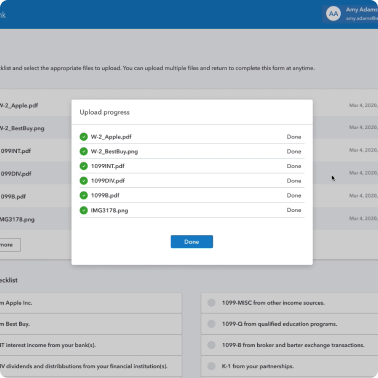378x378 pixels.
Task: Open the AA user avatar
Action: click(333, 14)
